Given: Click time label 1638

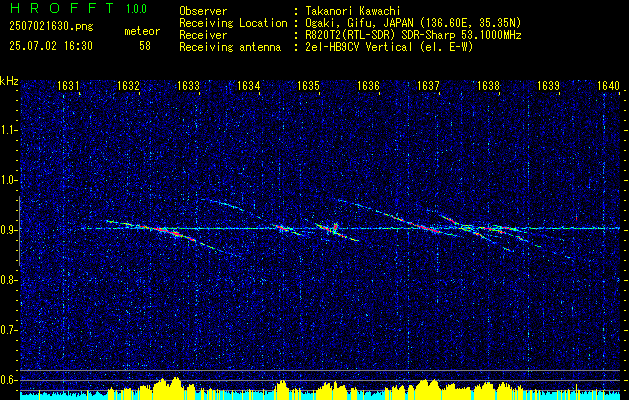Looking at the screenshot, I should point(489,85).
